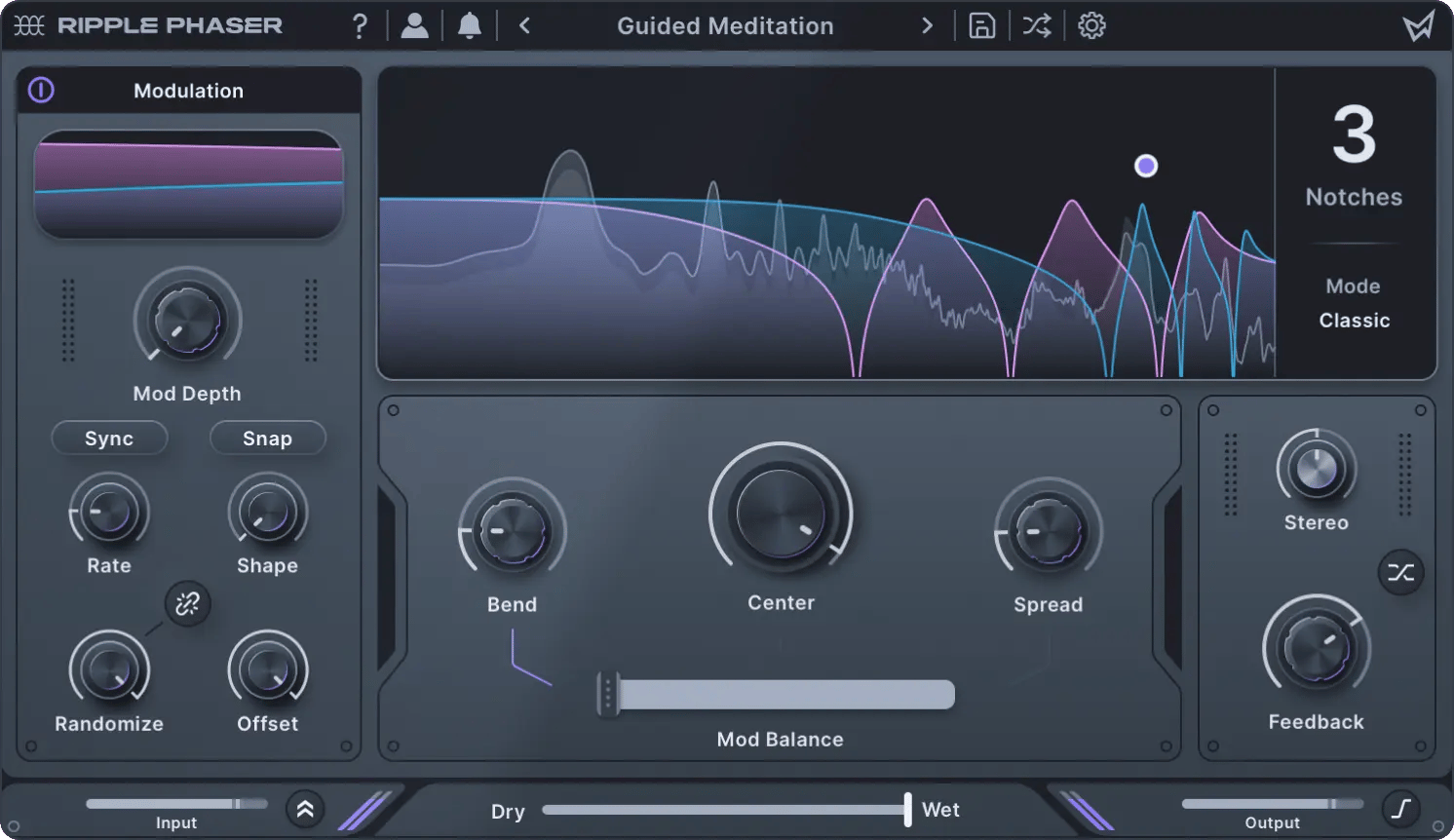This screenshot has height=840, width=1454.
Task: Click the Rate knob
Action: tap(109, 512)
